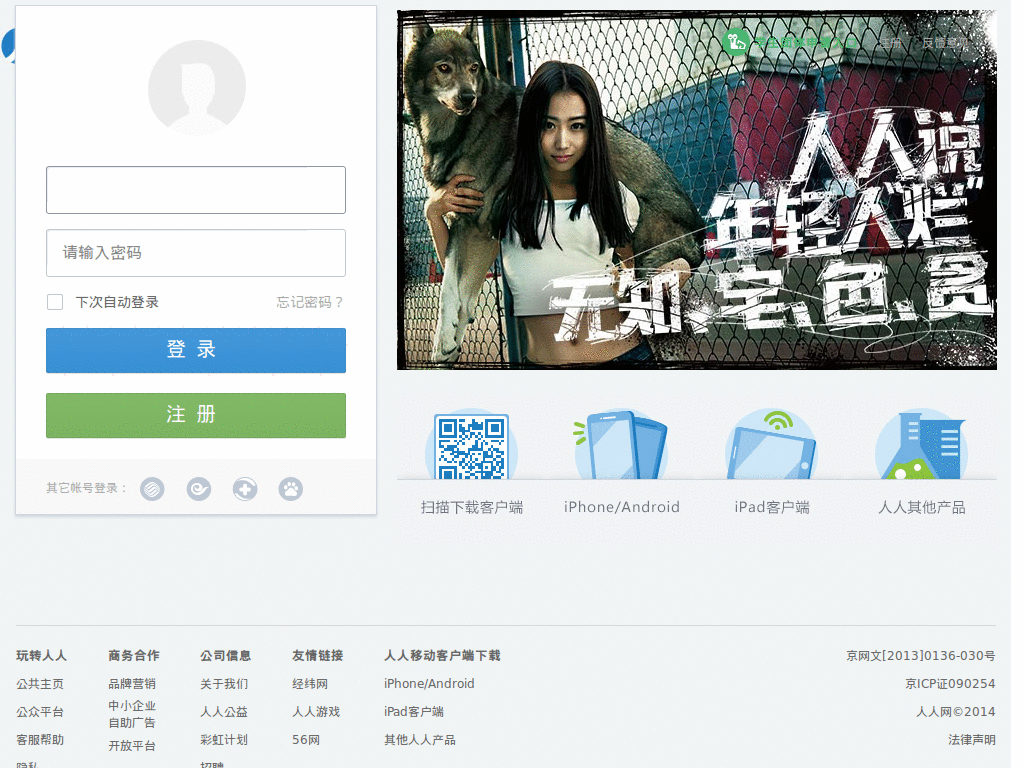Open the 人人游戏 footer link
Screen dimensions: 1024x768
click(x=316, y=712)
